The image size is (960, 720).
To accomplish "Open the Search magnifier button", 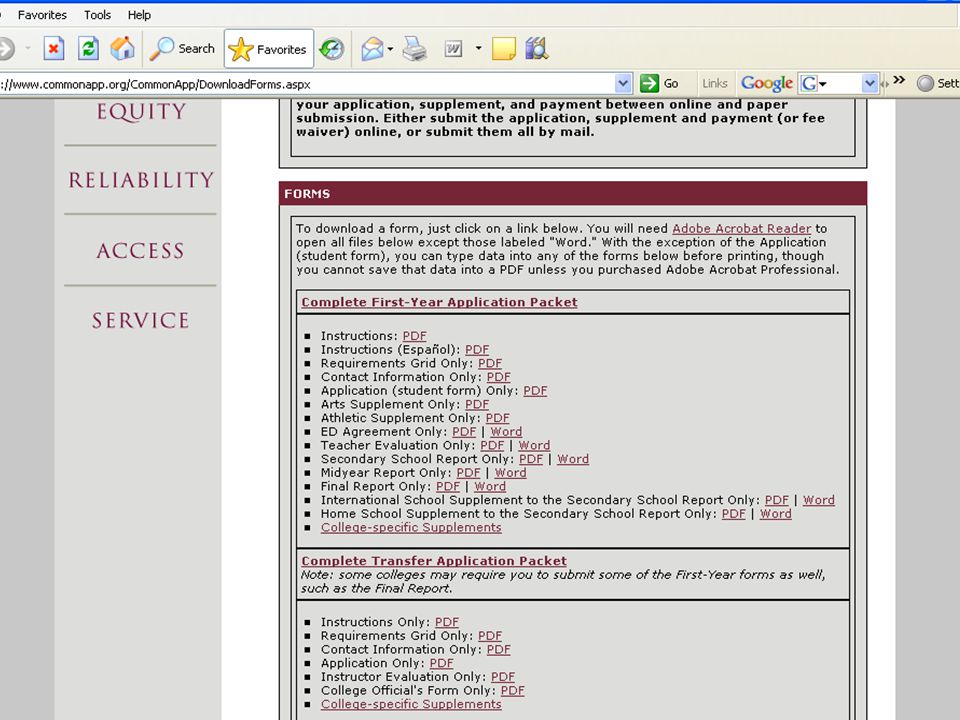I will (182, 48).
